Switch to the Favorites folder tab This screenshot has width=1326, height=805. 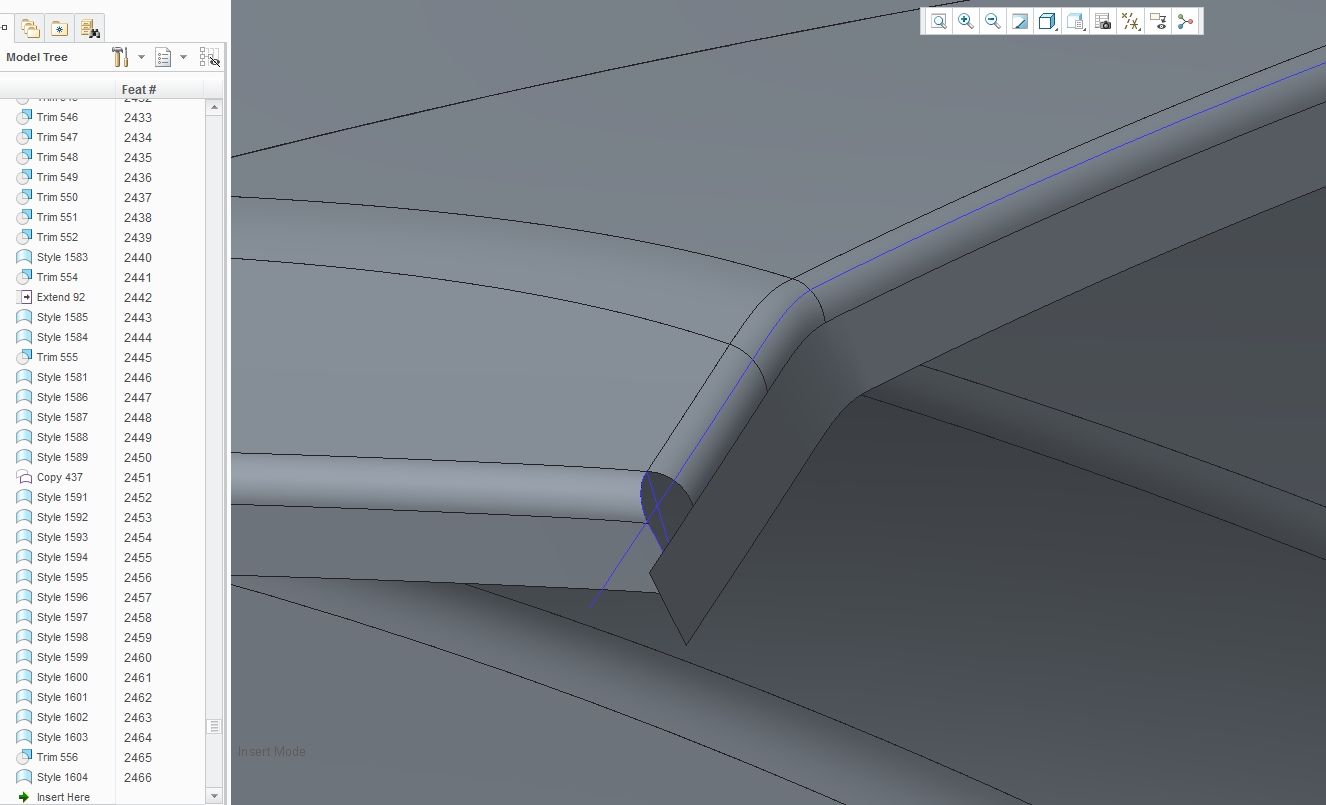60,28
